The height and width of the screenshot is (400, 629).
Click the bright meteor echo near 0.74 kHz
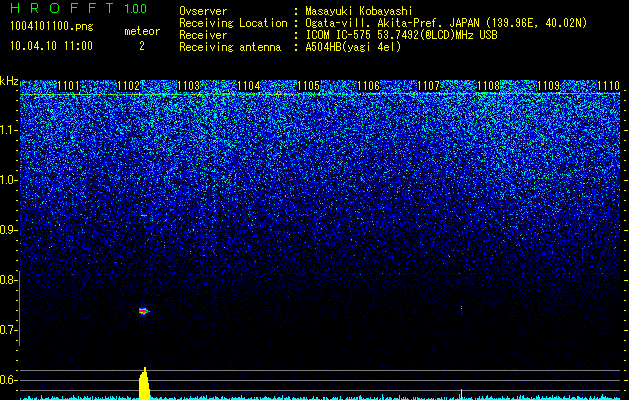pyautogui.click(x=144, y=311)
